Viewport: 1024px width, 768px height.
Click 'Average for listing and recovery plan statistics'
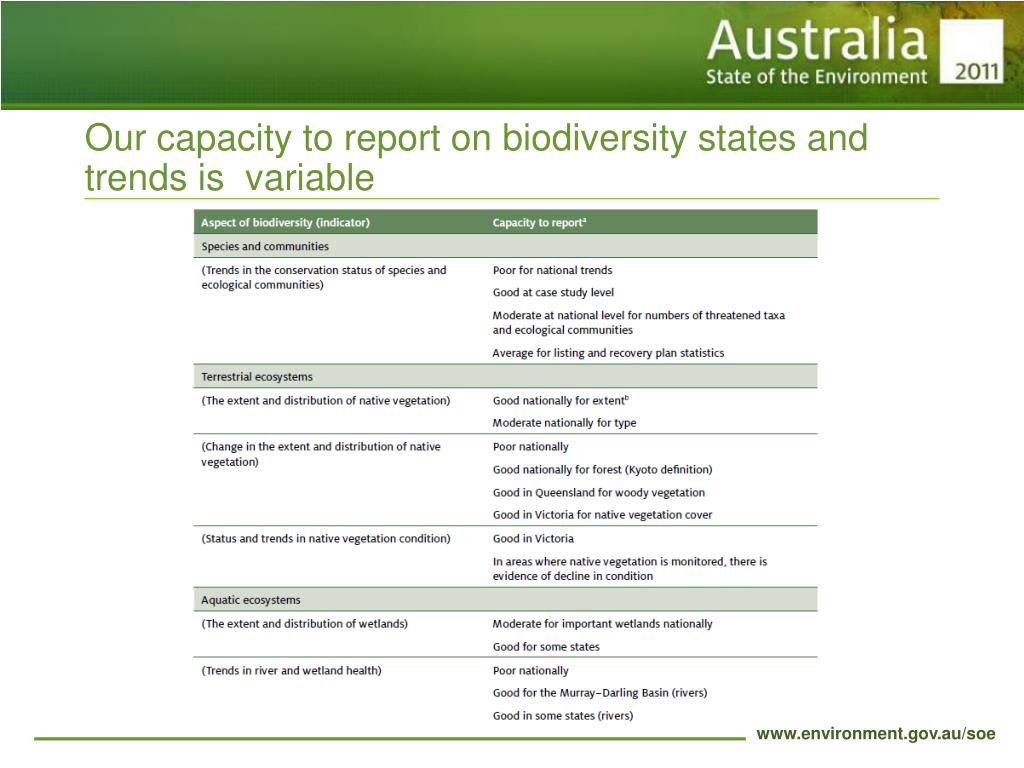point(608,353)
